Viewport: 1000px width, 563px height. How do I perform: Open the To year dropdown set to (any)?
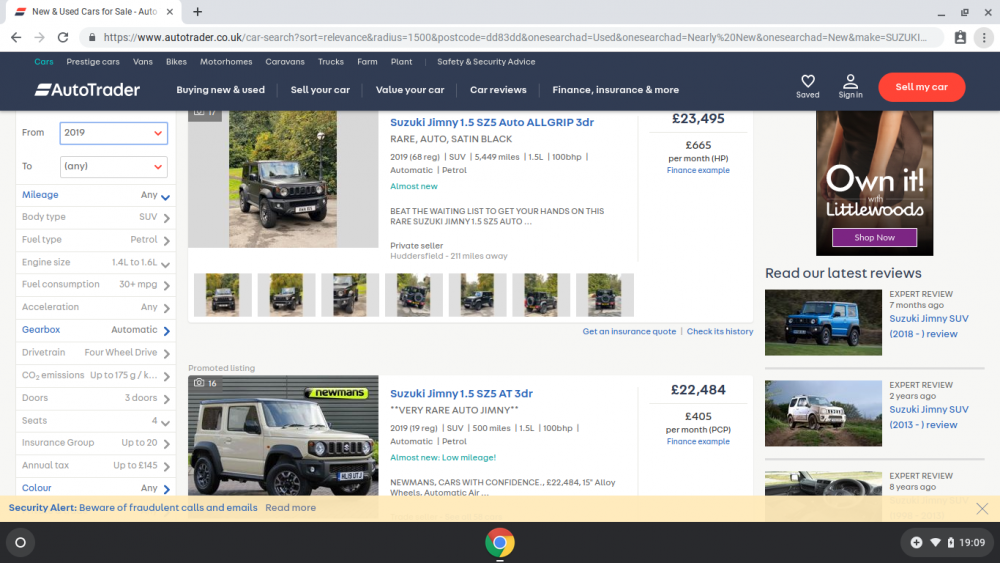point(114,166)
